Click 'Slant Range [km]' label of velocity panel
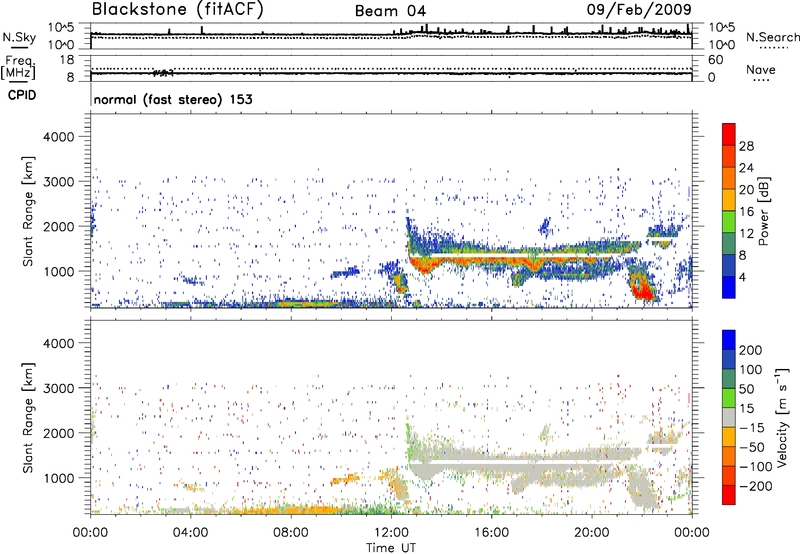The image size is (800, 554). click(28, 417)
